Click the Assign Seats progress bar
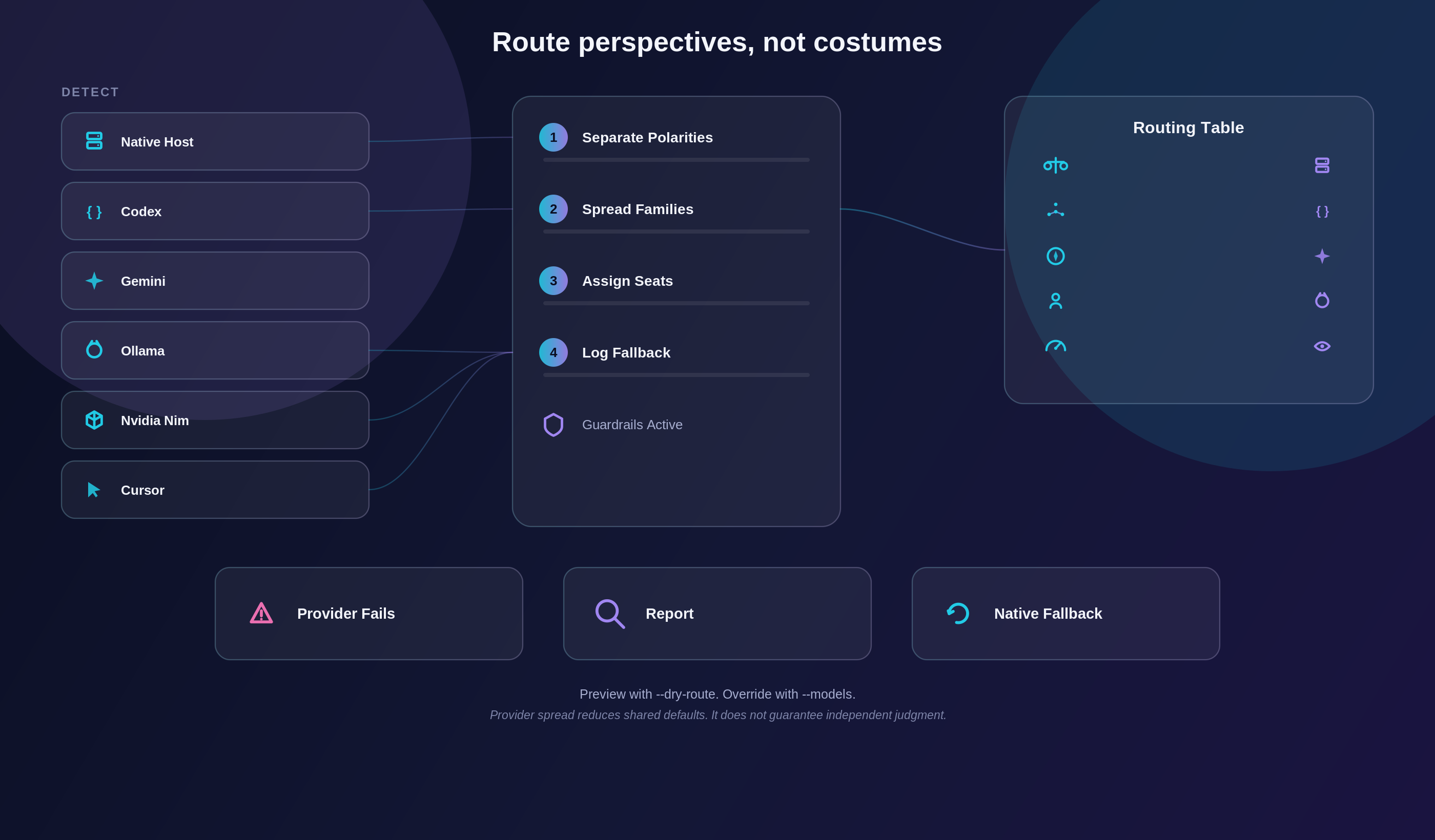This screenshot has height=840, width=1435. [676, 303]
